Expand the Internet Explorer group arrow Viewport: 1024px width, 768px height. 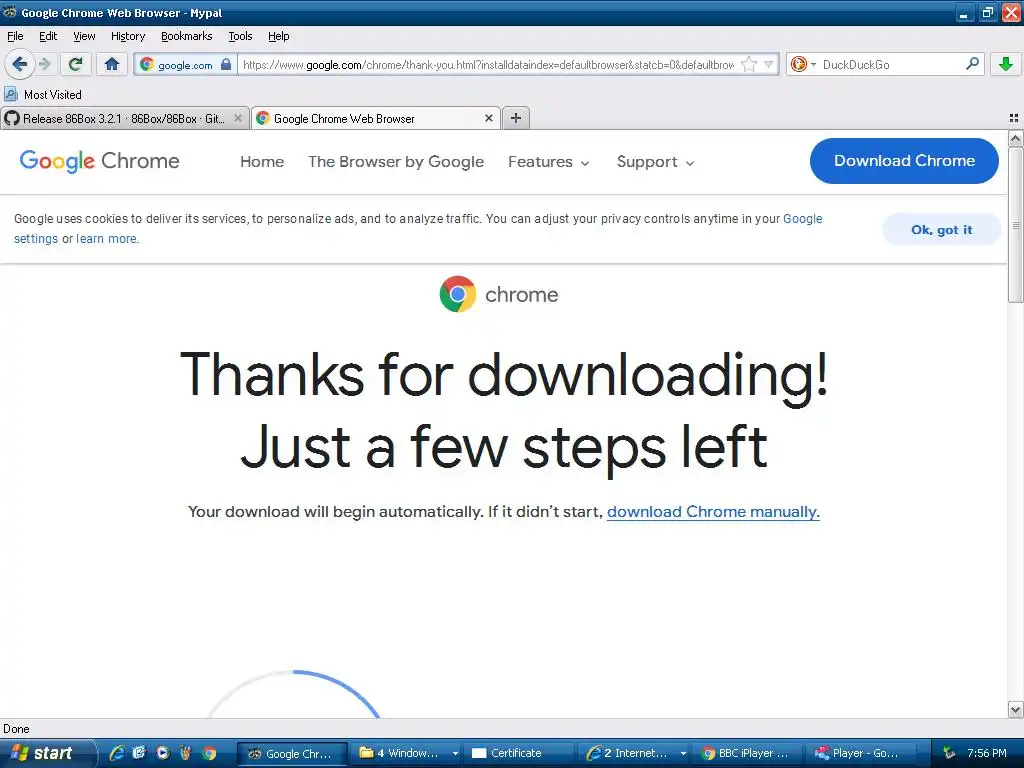[683, 754]
